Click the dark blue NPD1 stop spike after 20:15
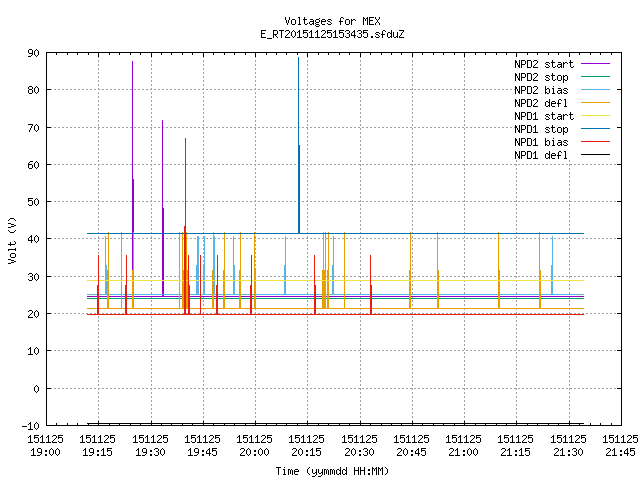640x480 pixels. 299,143
